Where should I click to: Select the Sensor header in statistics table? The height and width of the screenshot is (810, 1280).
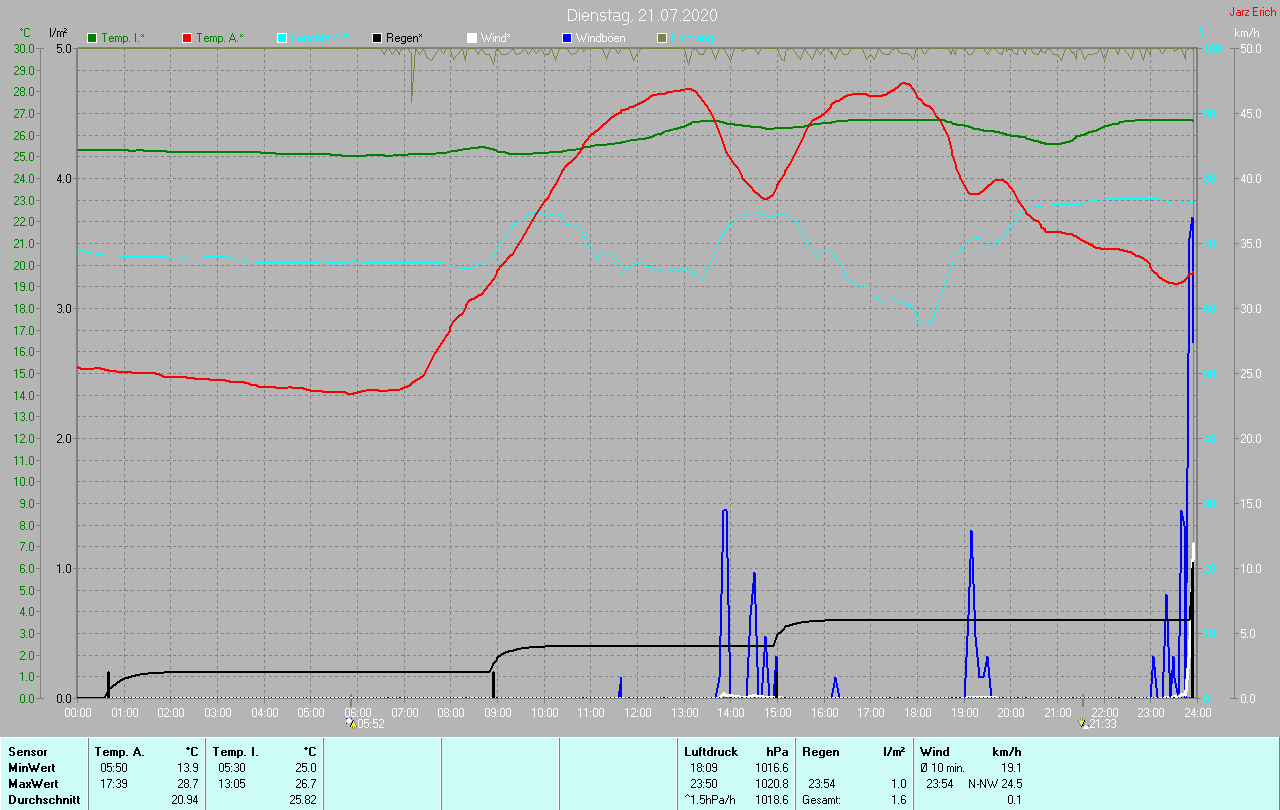[x=27, y=752]
